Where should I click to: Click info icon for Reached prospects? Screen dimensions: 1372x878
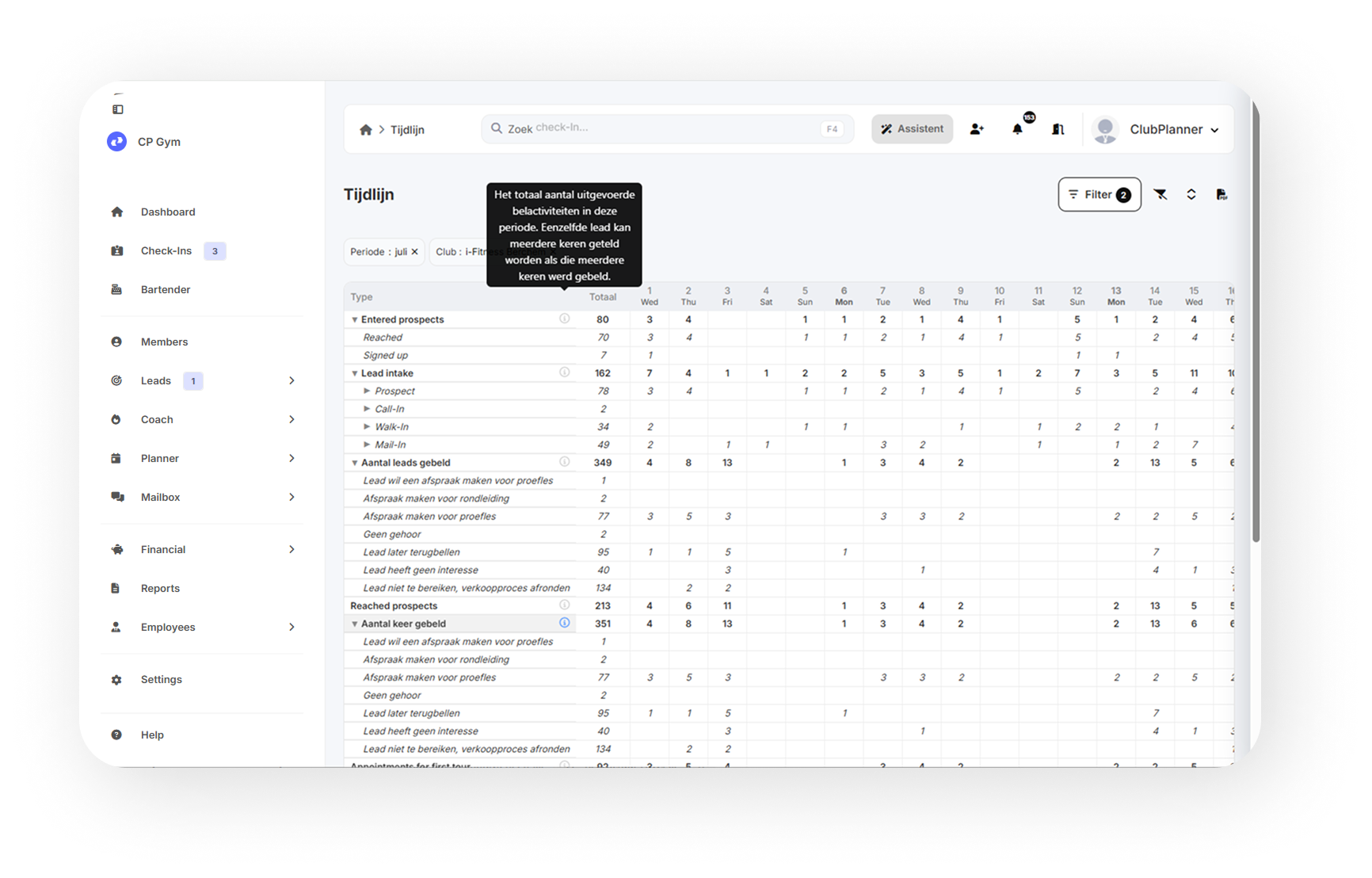(565, 605)
